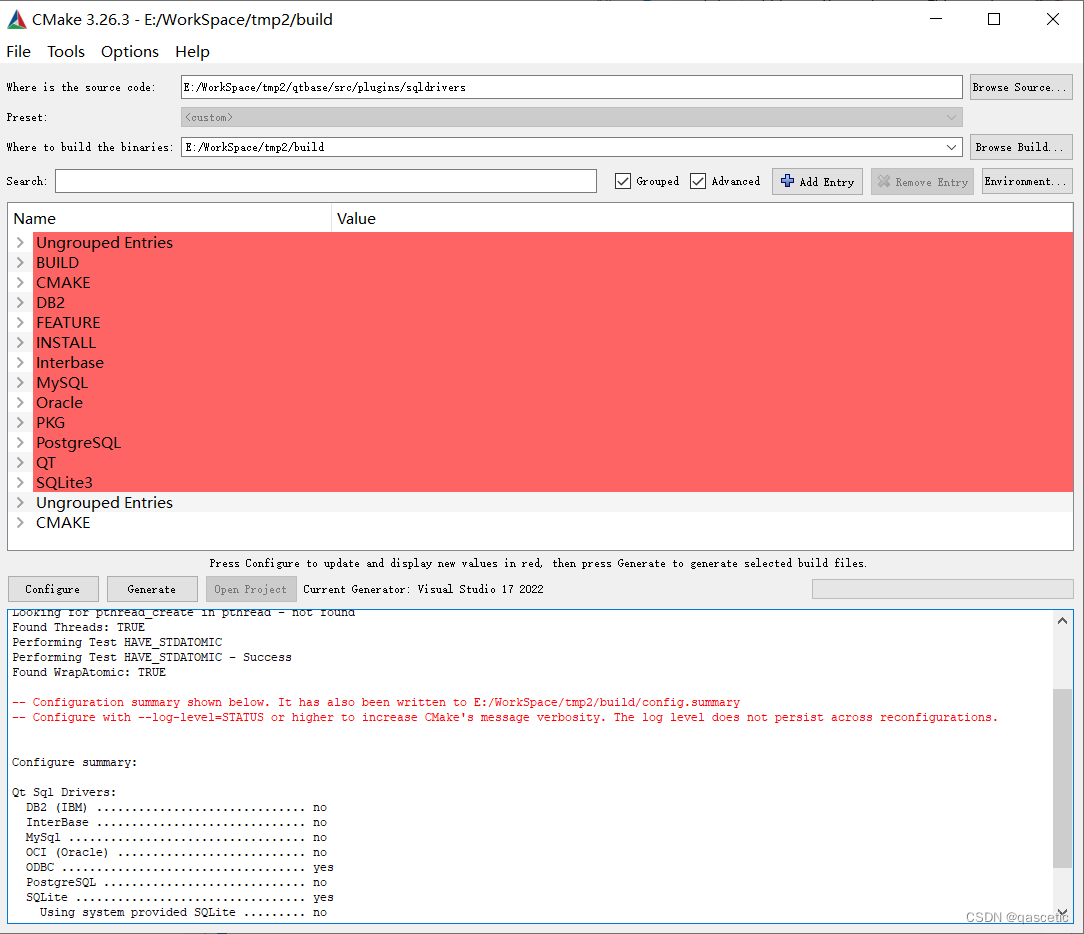Open the Tools menu

tap(66, 52)
